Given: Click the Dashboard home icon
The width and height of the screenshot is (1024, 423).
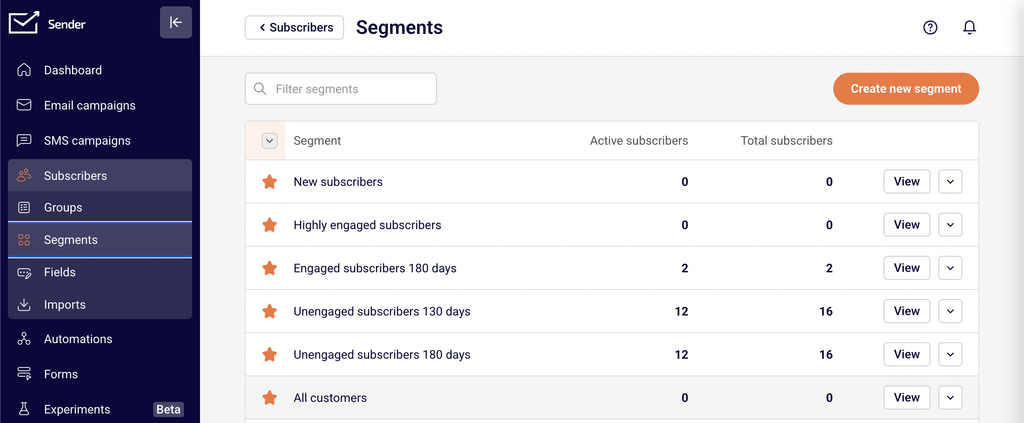Looking at the screenshot, I should tap(24, 70).
